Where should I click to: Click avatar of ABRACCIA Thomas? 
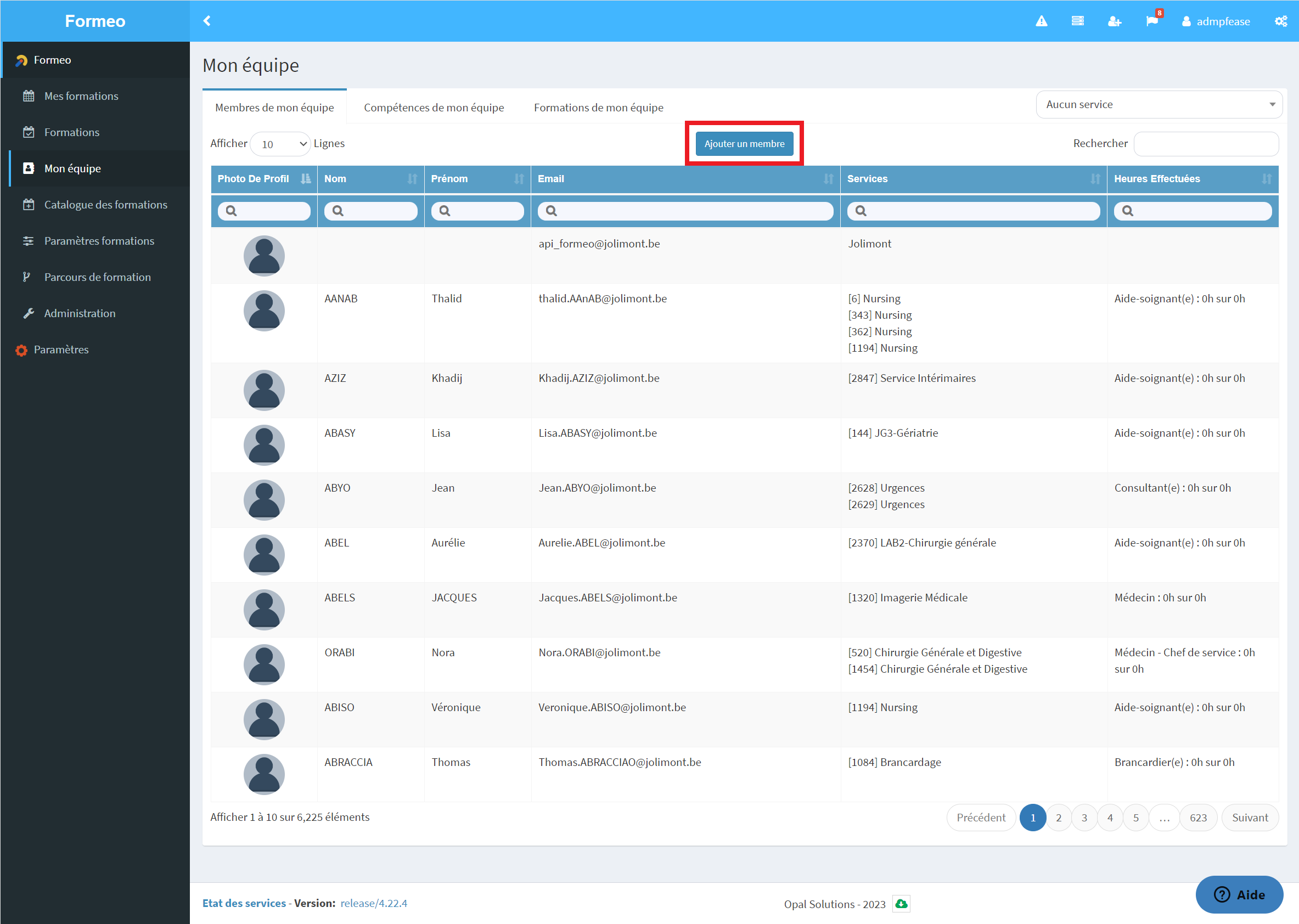click(264, 774)
